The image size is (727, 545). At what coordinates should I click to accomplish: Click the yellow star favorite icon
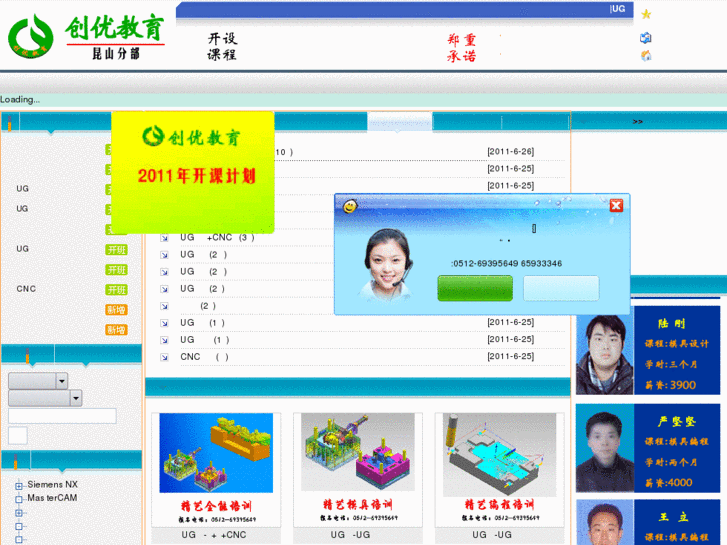point(646,14)
